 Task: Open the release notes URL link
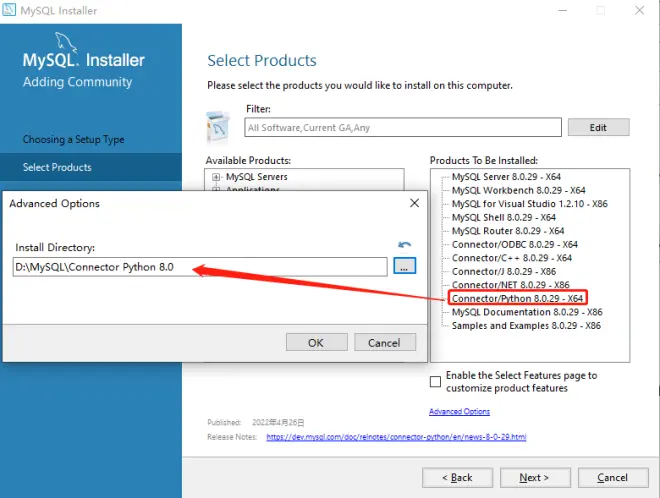396,437
